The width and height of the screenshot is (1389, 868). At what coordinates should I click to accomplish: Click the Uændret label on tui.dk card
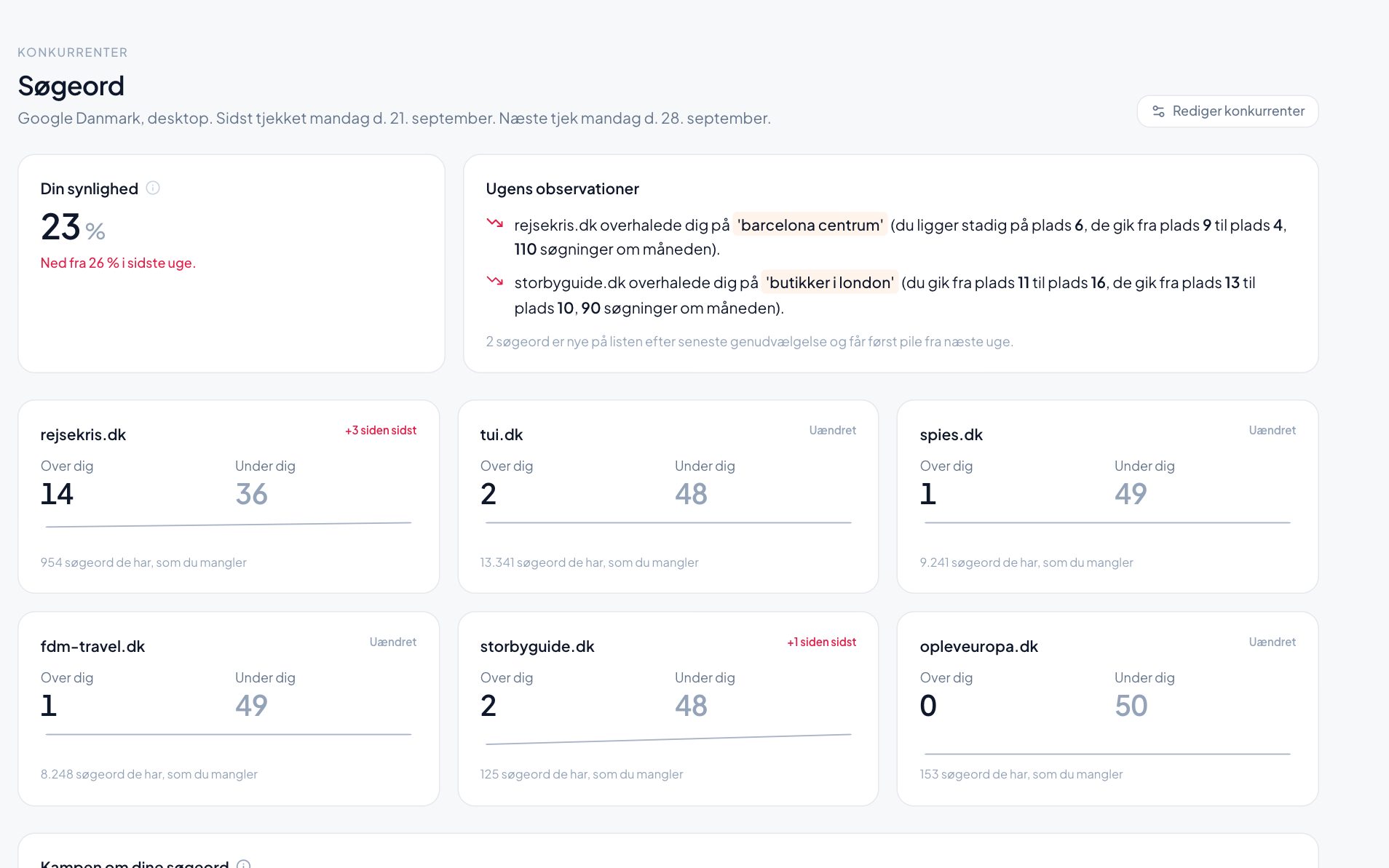coord(833,430)
